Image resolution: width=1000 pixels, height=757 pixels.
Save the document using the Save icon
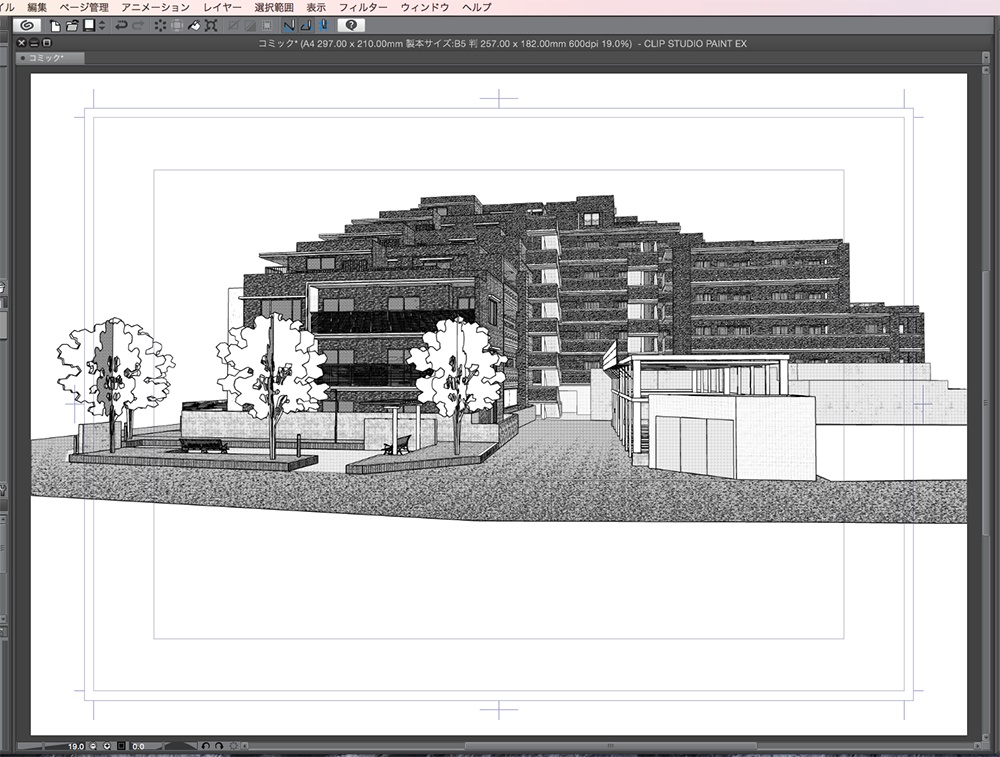coord(87,25)
